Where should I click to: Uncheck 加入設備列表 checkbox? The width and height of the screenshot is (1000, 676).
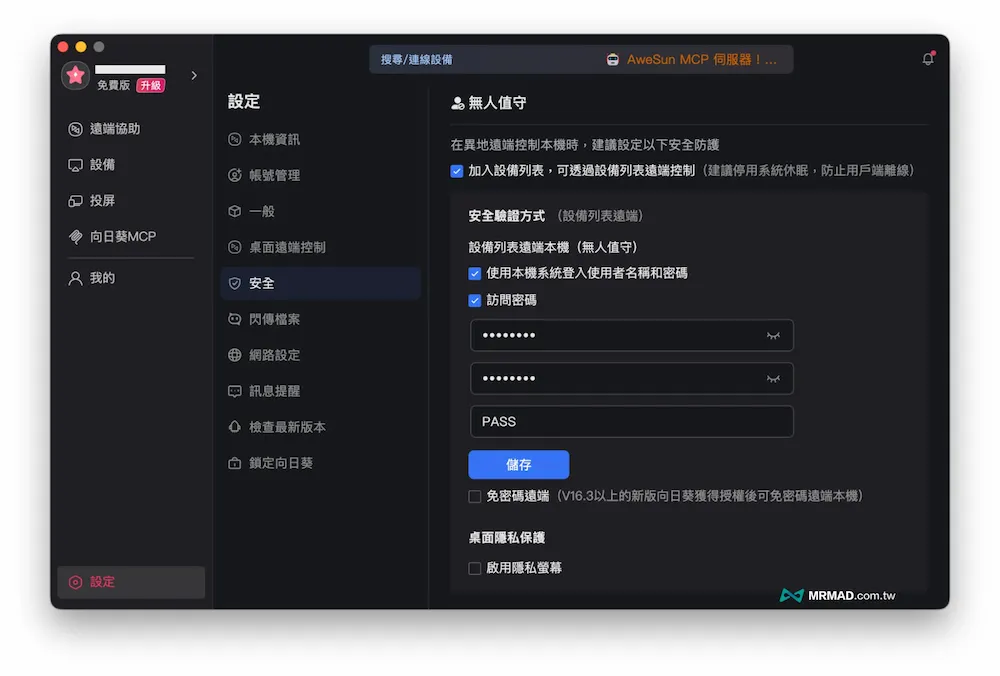[x=457, y=171]
